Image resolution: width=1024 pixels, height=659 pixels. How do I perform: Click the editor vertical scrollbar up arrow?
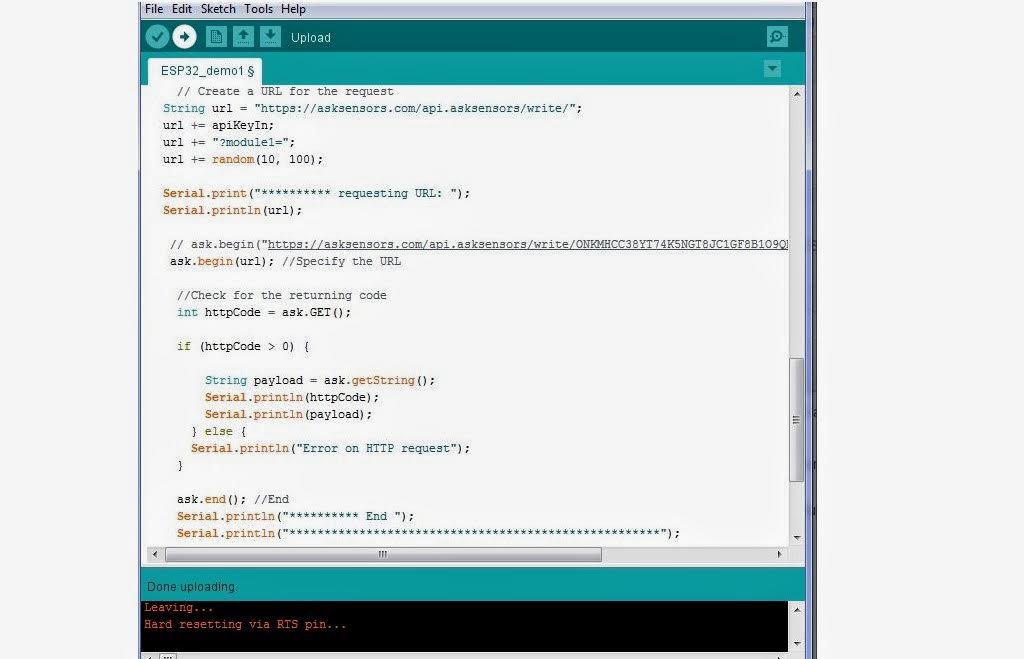[x=797, y=94]
